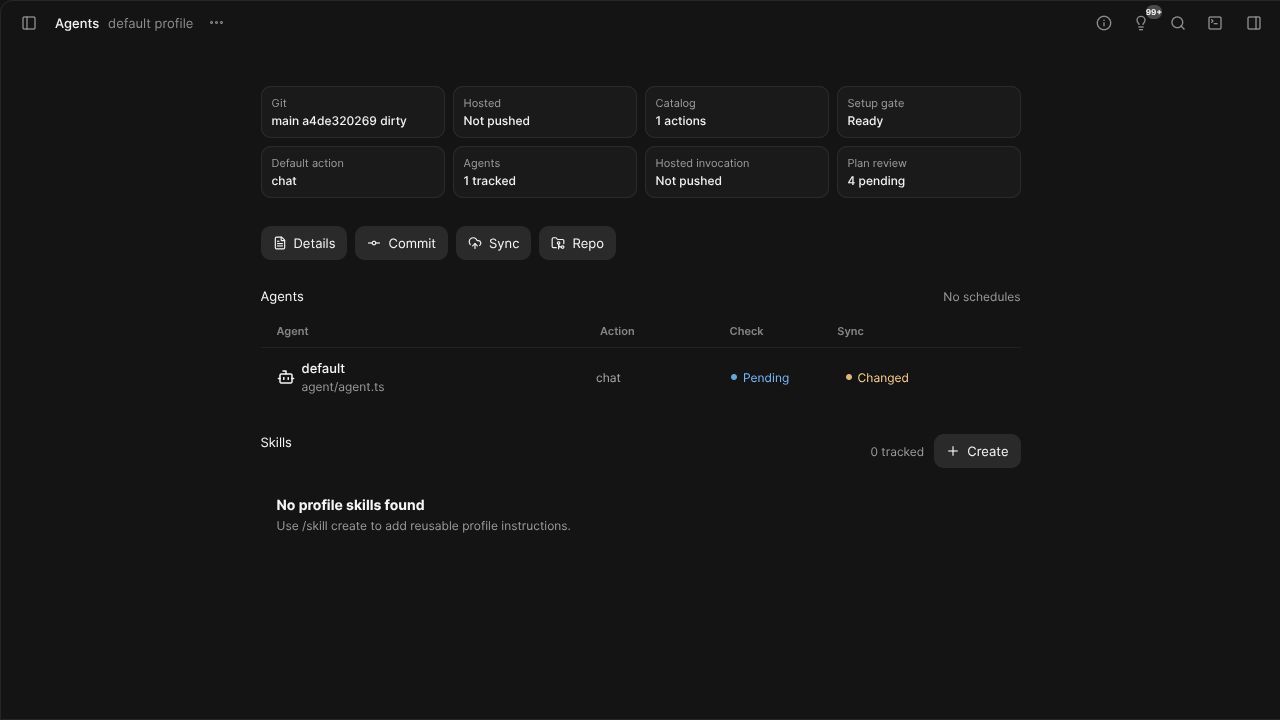Click the default agent name
The height and width of the screenshot is (720, 1280).
coord(323,369)
